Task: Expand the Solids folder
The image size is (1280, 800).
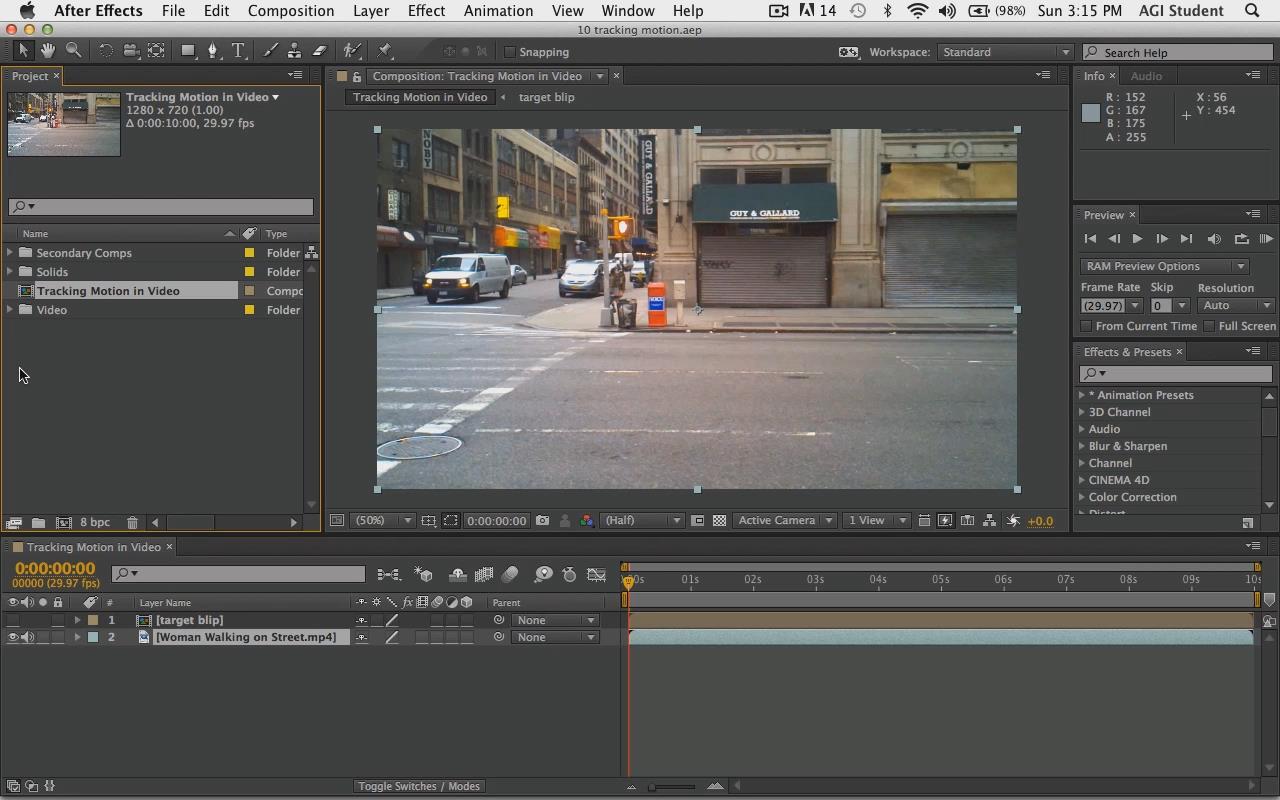Action: point(10,272)
